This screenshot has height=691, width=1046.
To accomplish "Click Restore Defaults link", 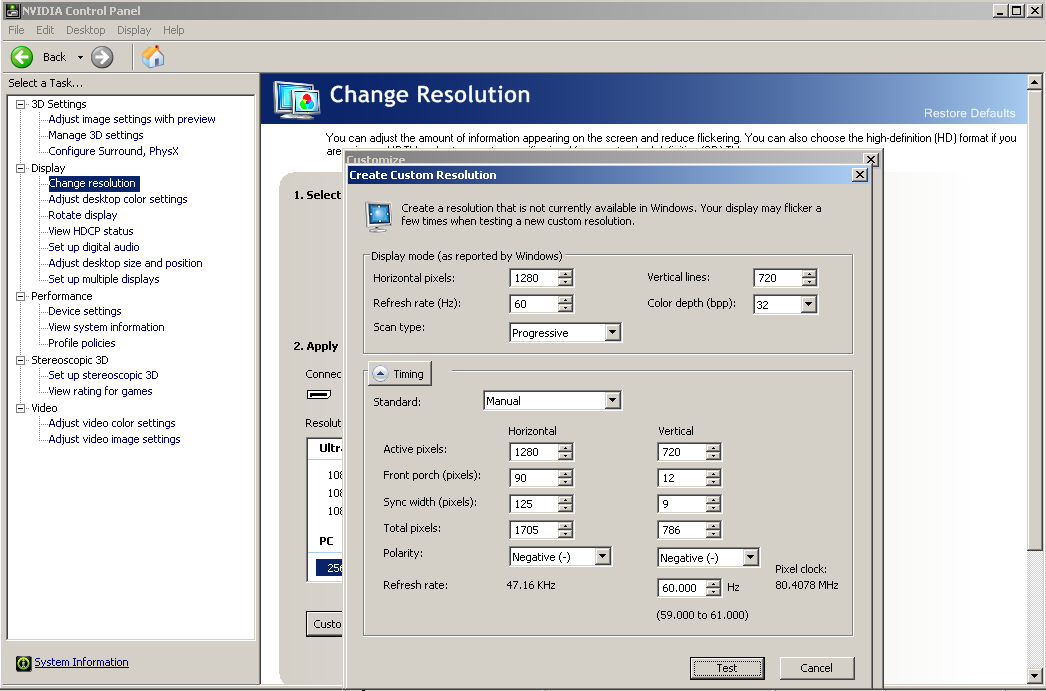I will click(969, 113).
